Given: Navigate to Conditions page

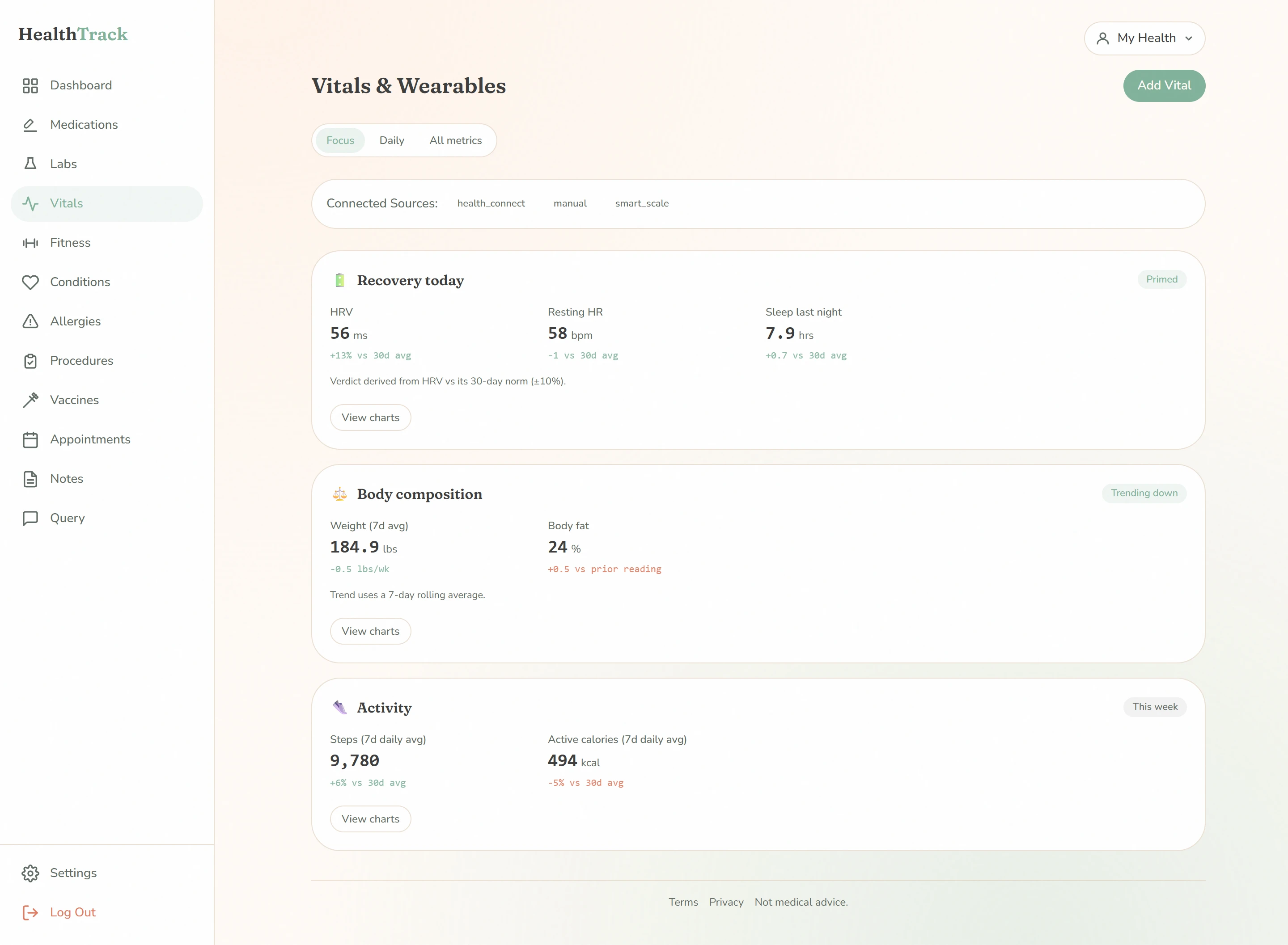Looking at the screenshot, I should (x=107, y=282).
